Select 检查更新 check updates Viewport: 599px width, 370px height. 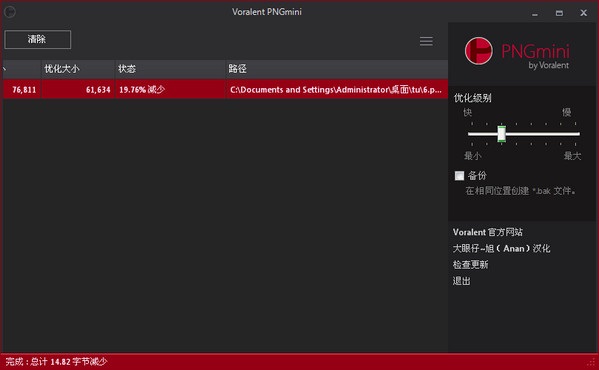tap(470, 265)
